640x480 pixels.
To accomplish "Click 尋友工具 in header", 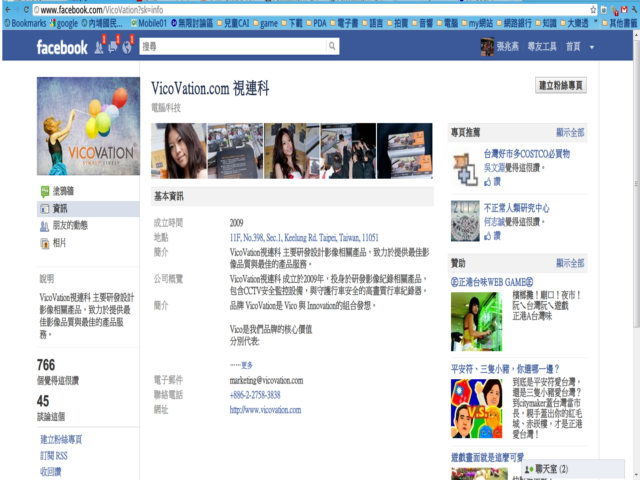I will [542, 47].
